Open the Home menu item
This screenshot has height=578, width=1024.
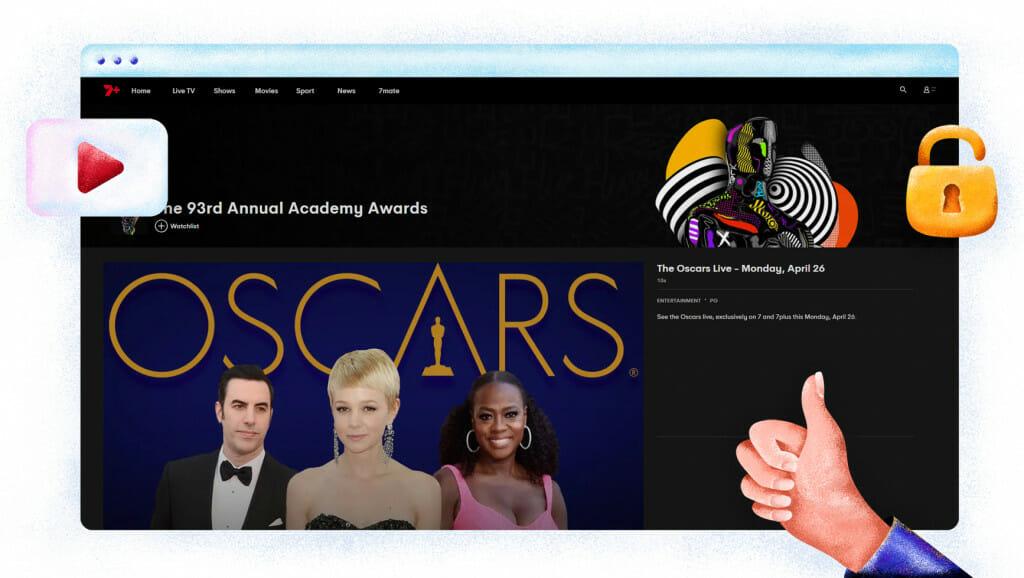pos(140,91)
